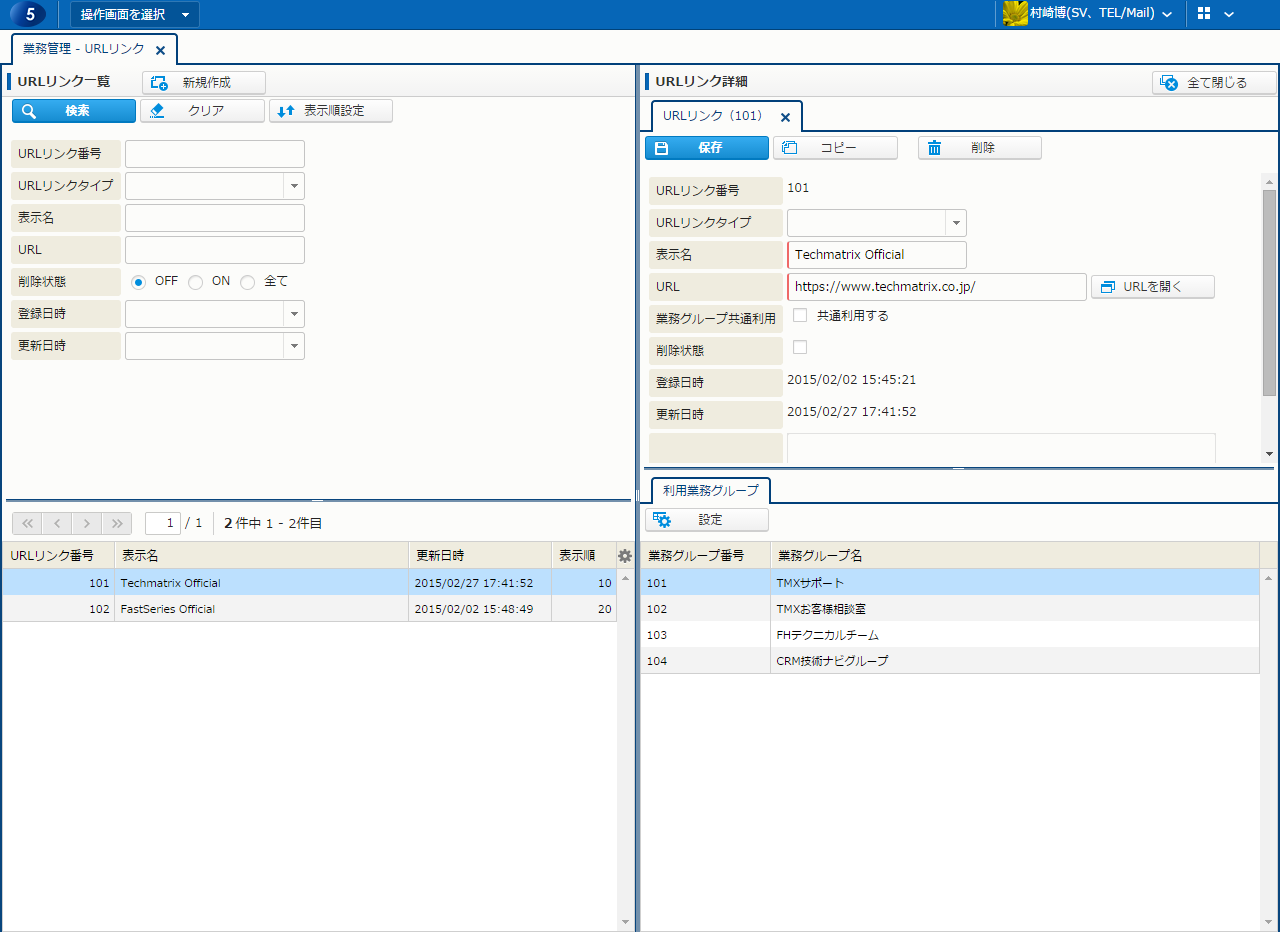1280x932 pixels.
Task: Click the 検索 magnifier search button
Action: click(73, 111)
